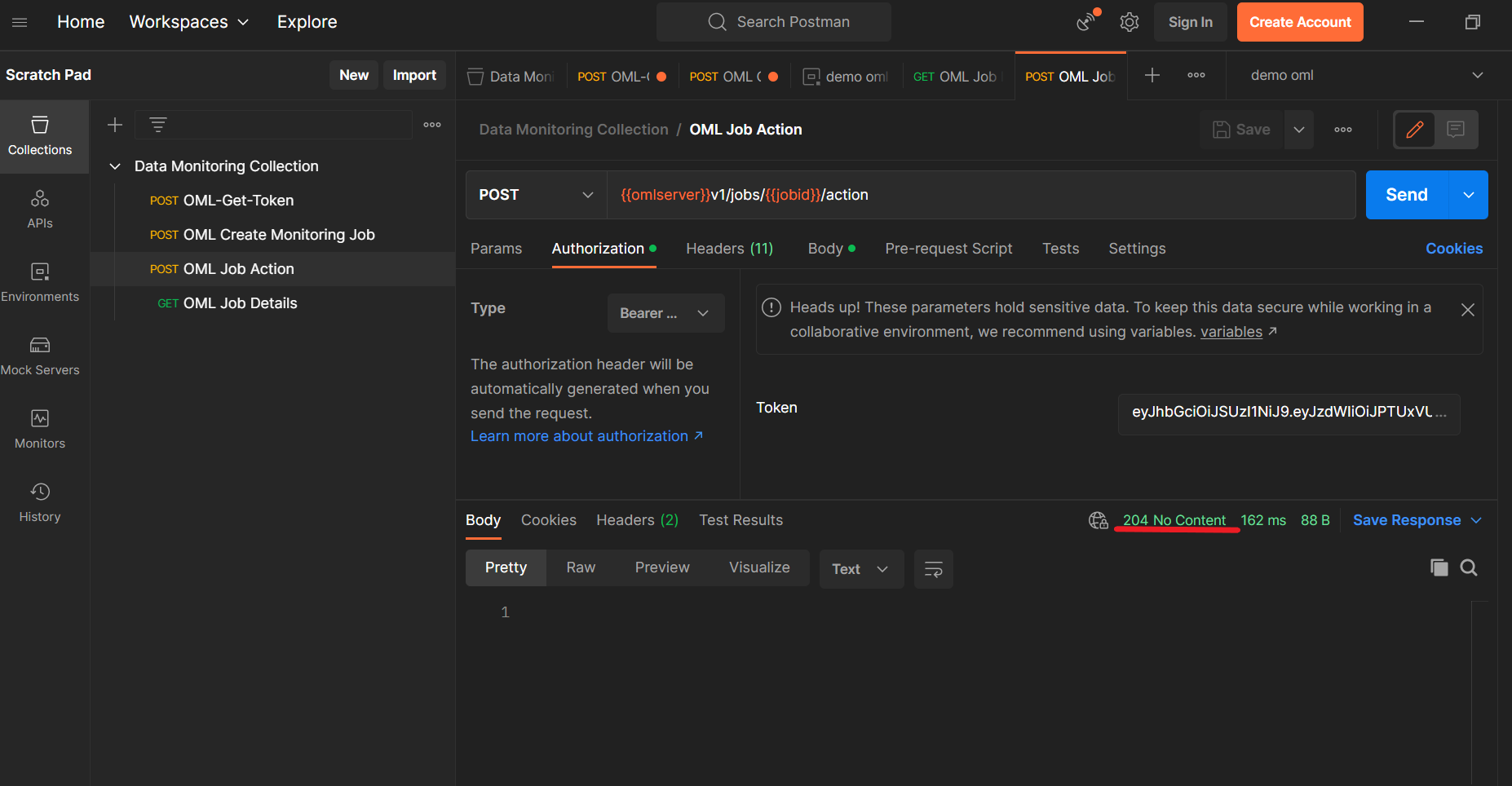Dismiss the Heads up warning banner
1512x786 pixels.
click(1468, 310)
